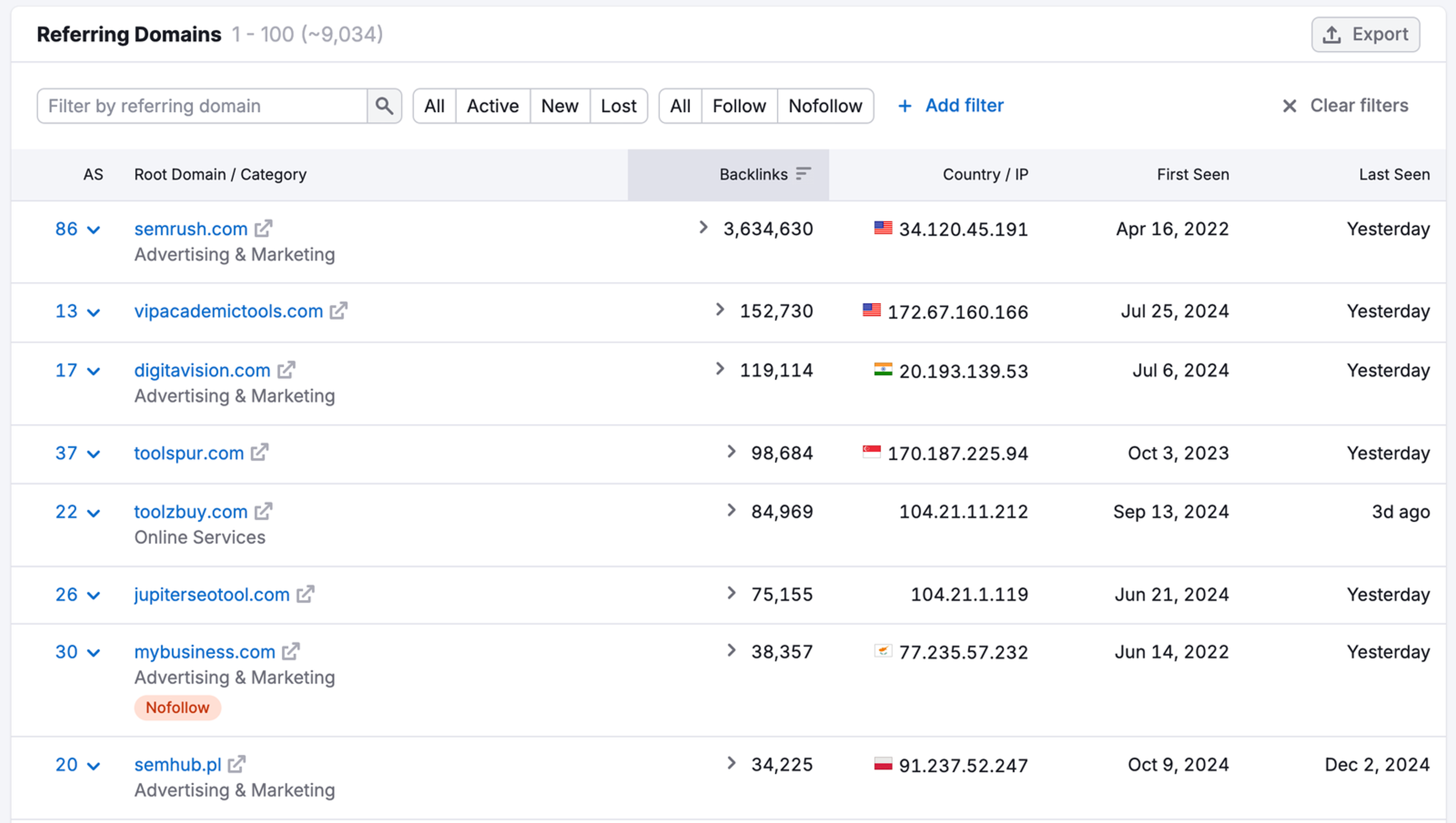Expand AS score 26 chevron
This screenshot has width=1456, height=823.
(x=94, y=595)
